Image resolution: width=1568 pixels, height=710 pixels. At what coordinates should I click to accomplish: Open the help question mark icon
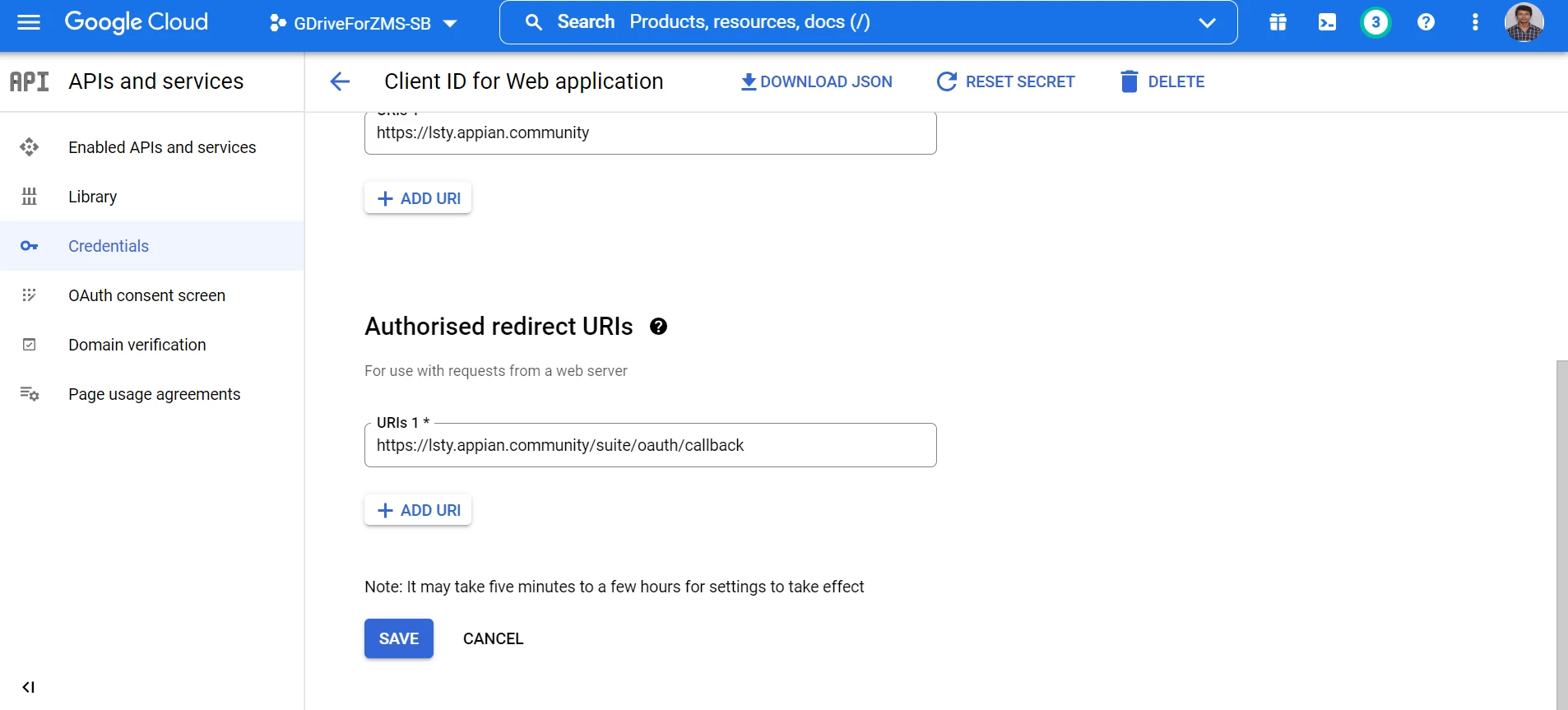tap(1426, 22)
